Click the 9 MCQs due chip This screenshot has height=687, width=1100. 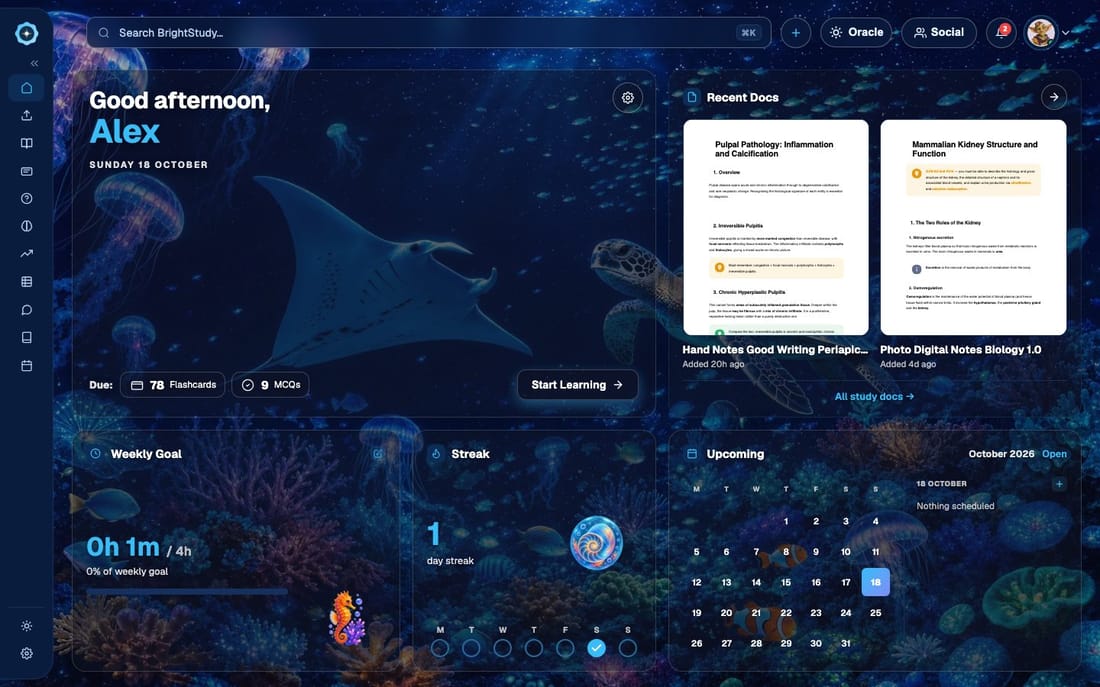[270, 385]
